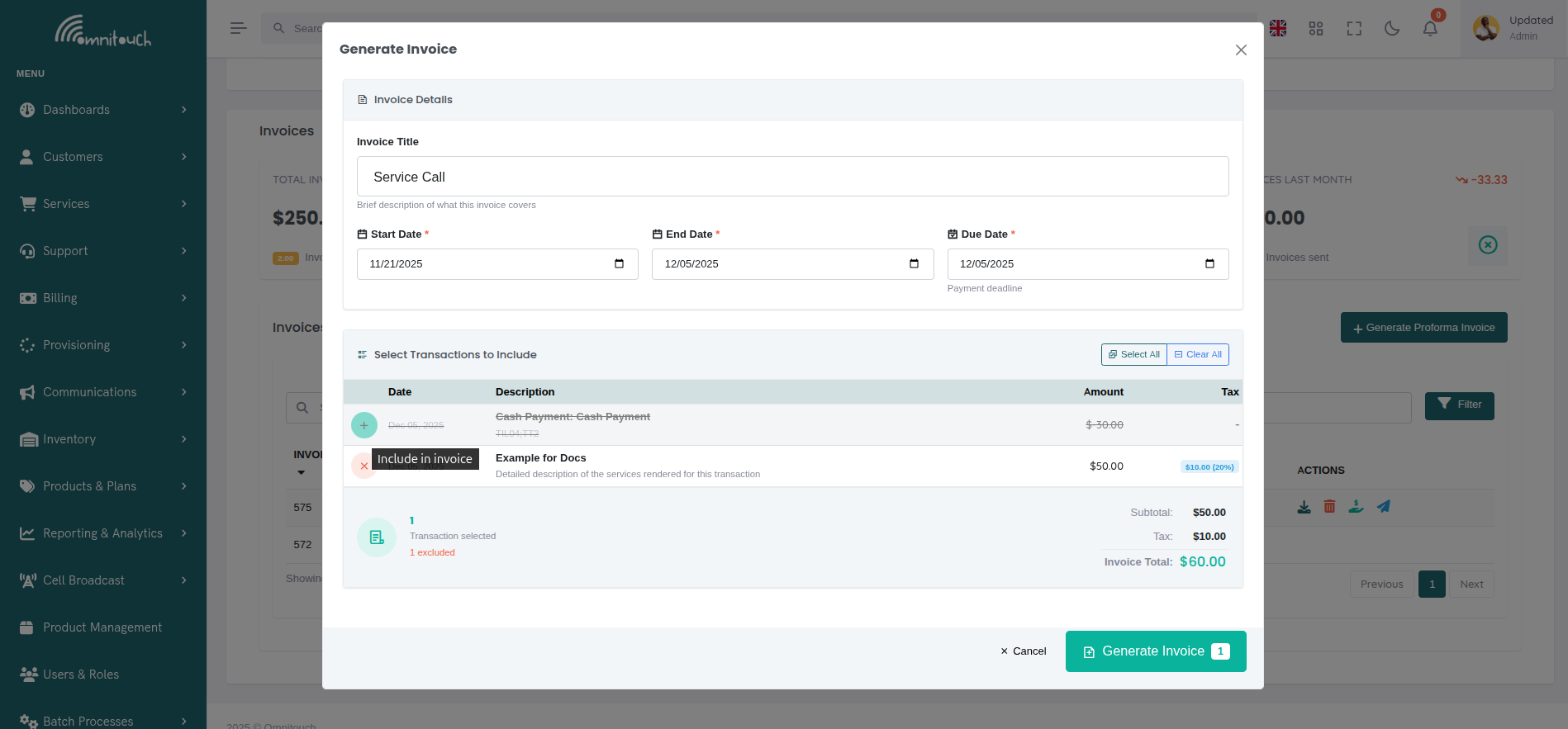Viewport: 1568px width, 729px height.
Task: Click Clear All transactions button
Action: (1198, 354)
